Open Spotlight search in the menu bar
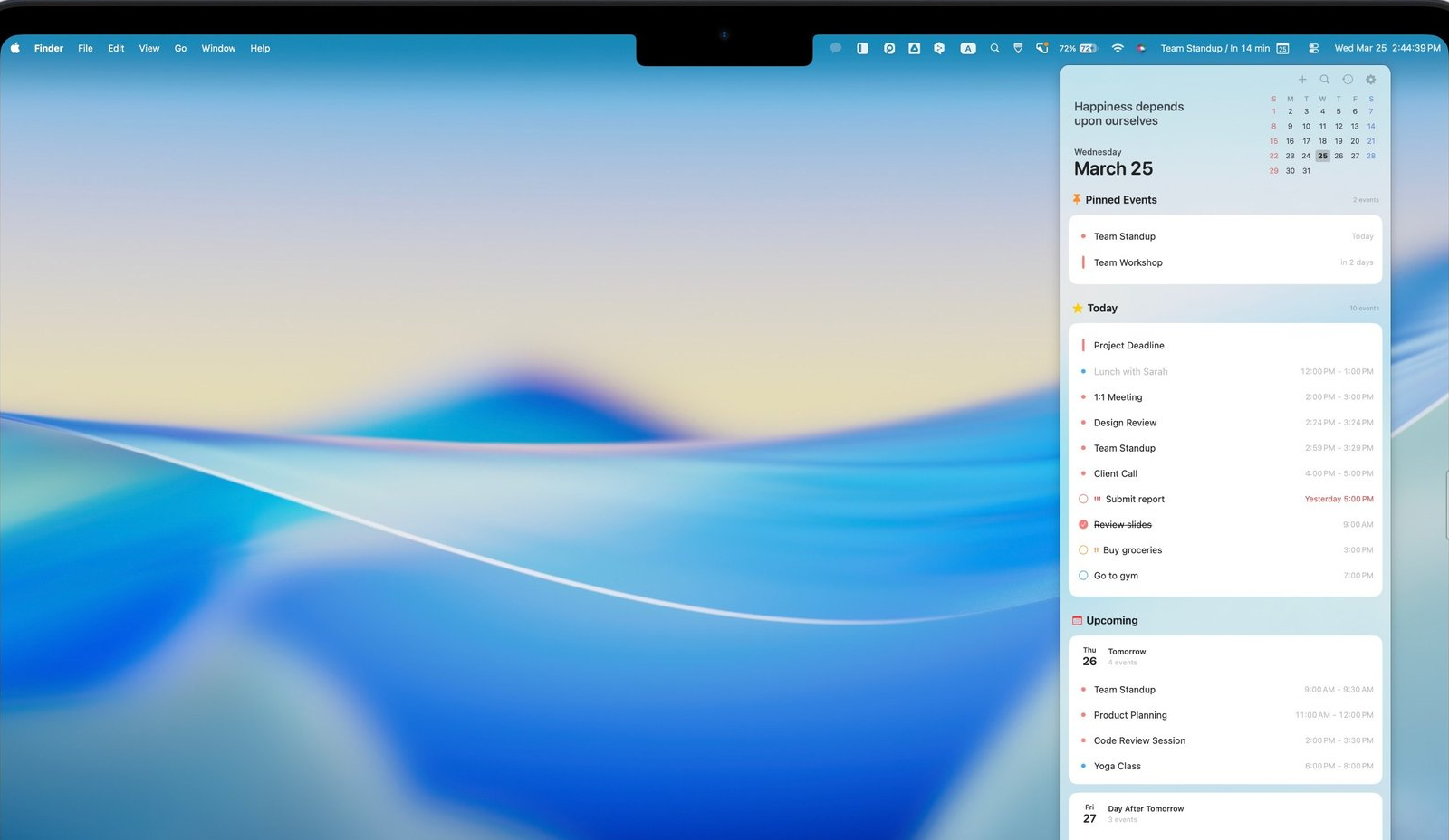The image size is (1449, 840). [994, 48]
